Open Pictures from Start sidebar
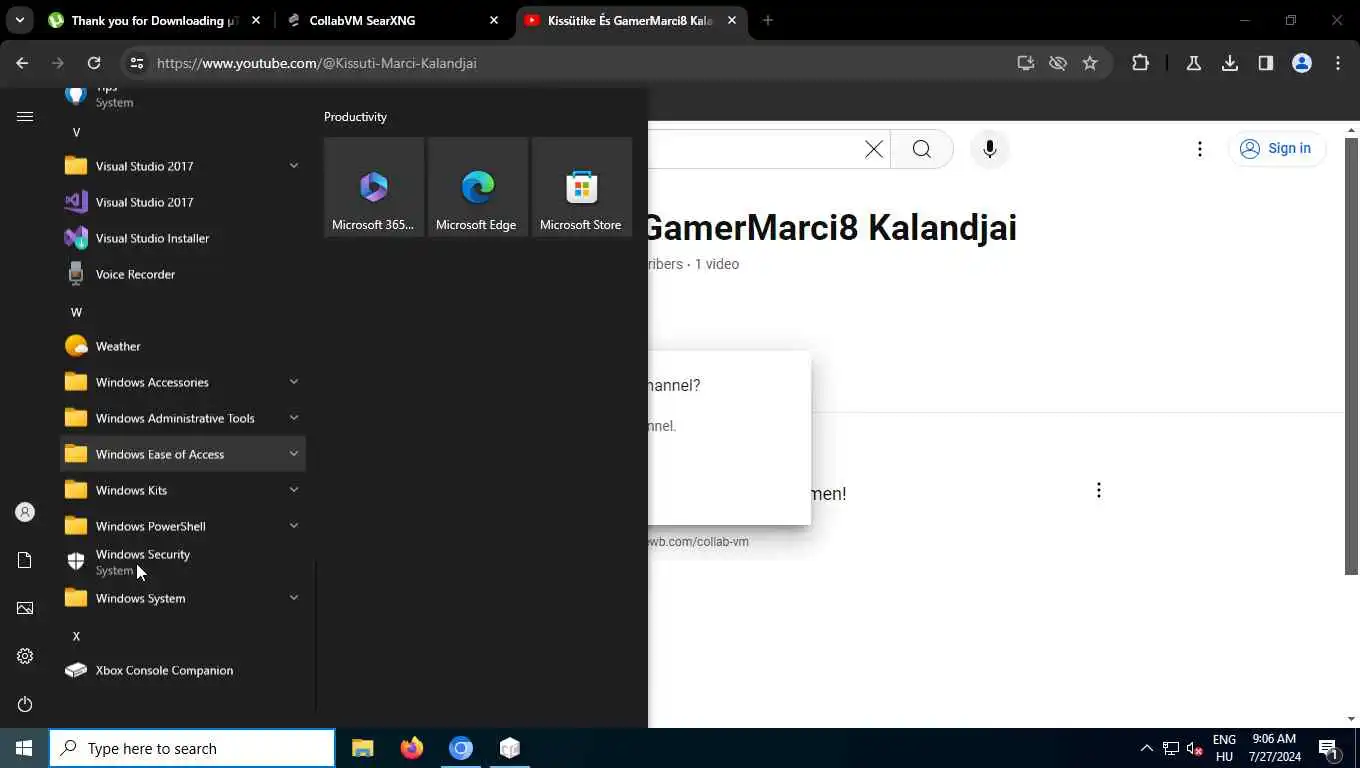 pos(25,608)
